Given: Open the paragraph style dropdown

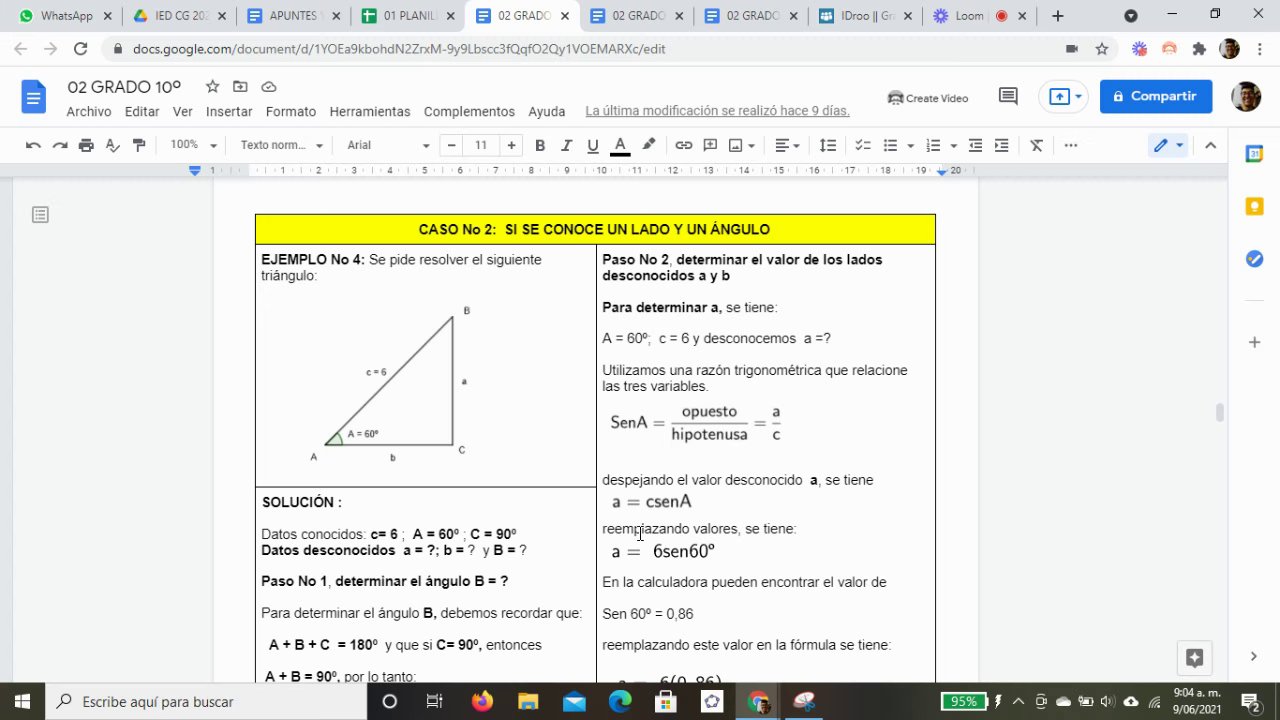Looking at the screenshot, I should (x=281, y=145).
